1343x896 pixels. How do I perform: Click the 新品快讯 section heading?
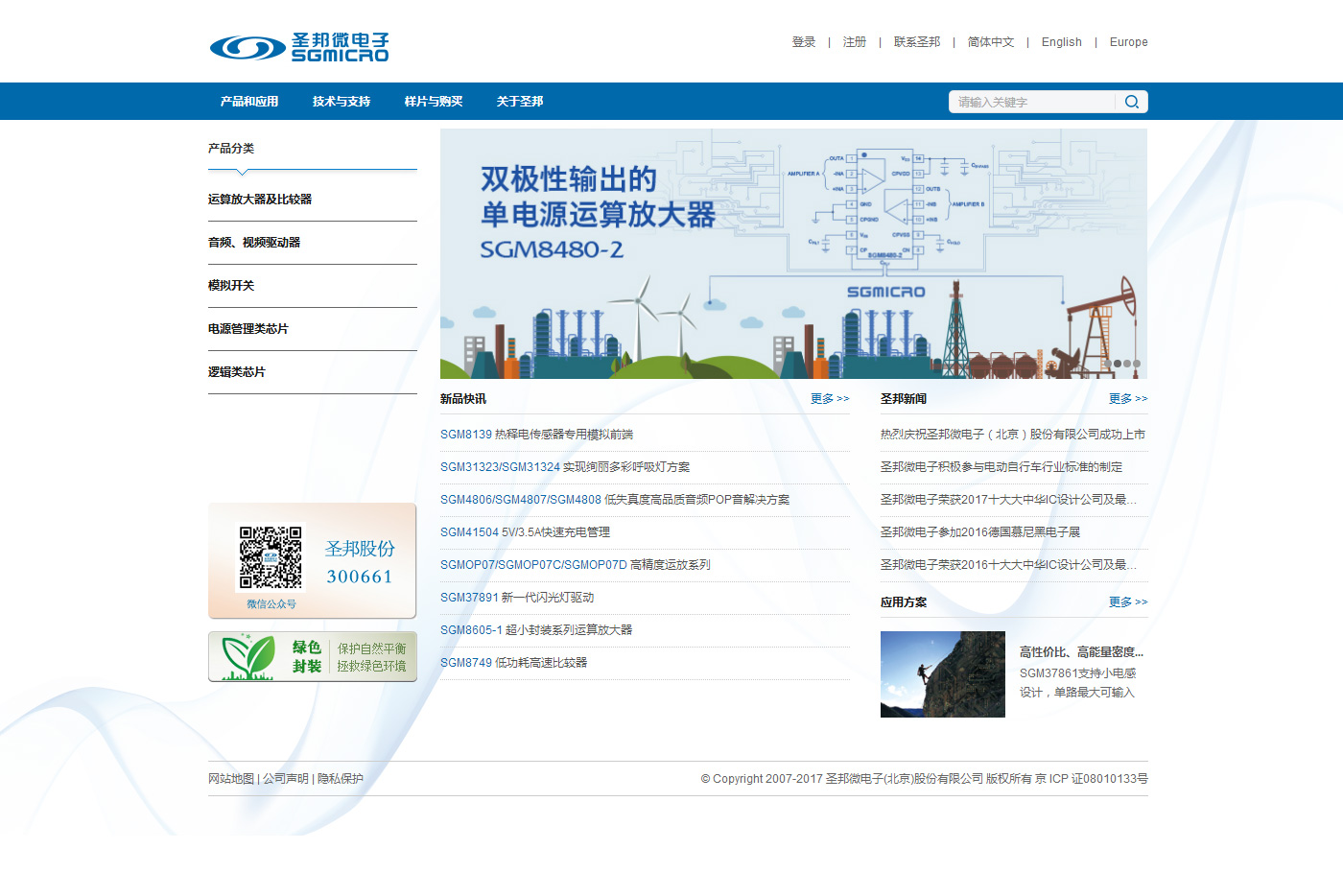(463, 399)
